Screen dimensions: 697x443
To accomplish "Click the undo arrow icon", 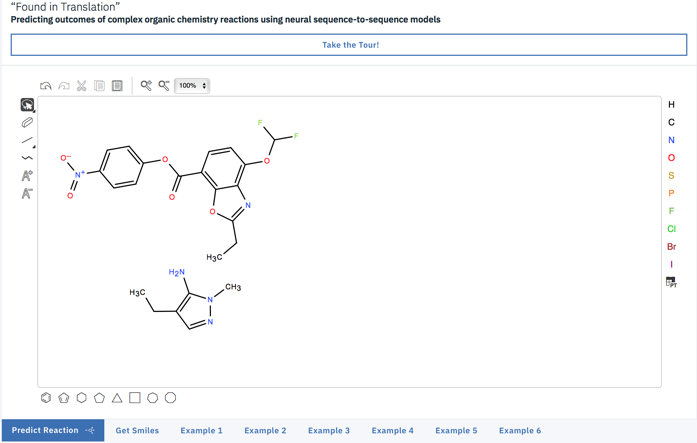I will [46, 86].
